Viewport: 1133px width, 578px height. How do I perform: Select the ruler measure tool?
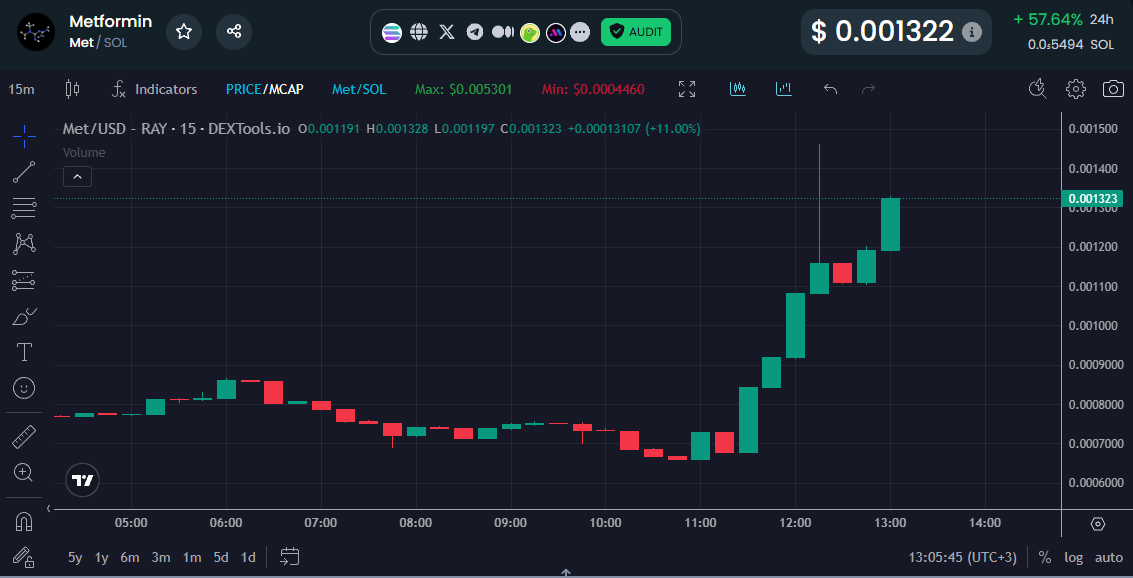click(x=24, y=437)
